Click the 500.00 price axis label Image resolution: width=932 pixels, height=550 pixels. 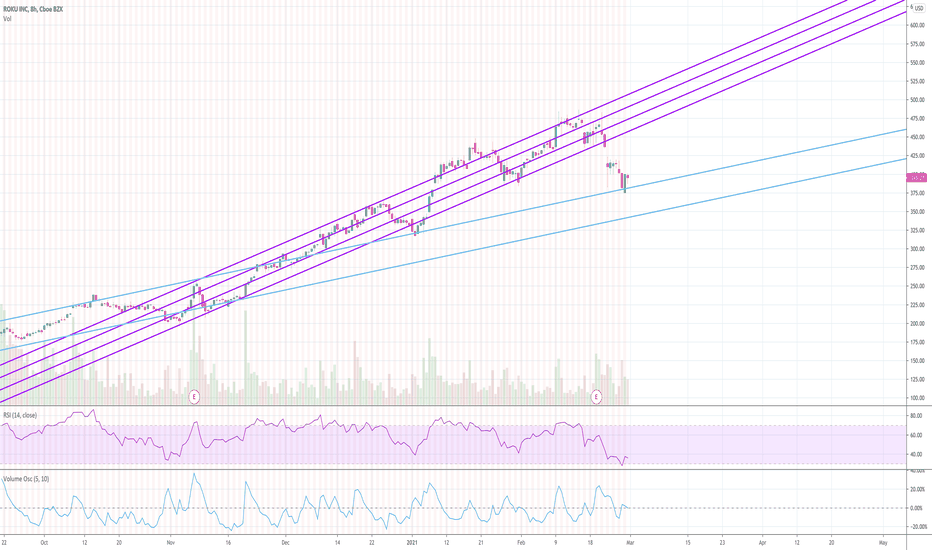click(917, 100)
